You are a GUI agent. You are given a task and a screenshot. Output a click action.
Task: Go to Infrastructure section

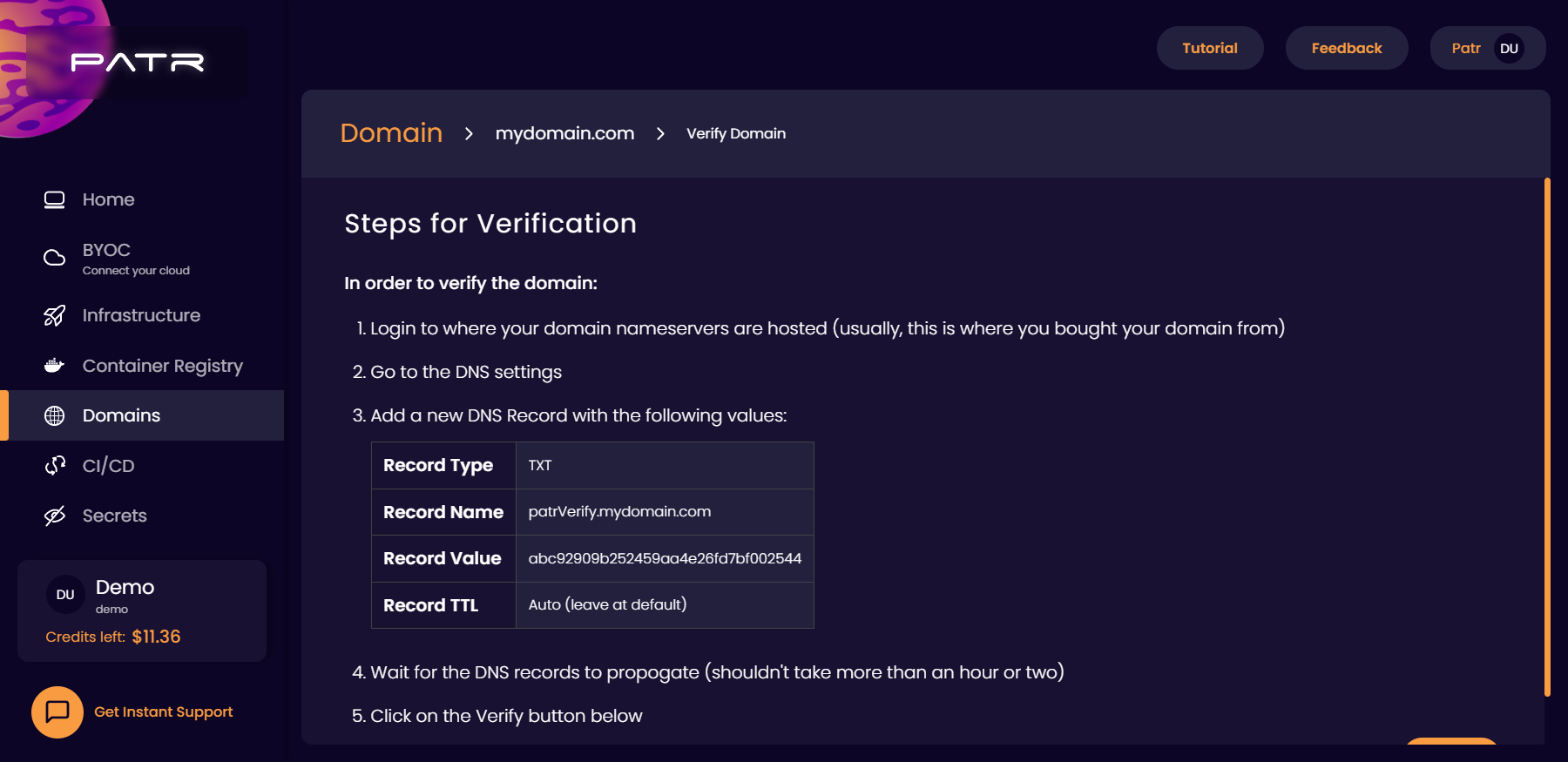pyautogui.click(x=142, y=315)
